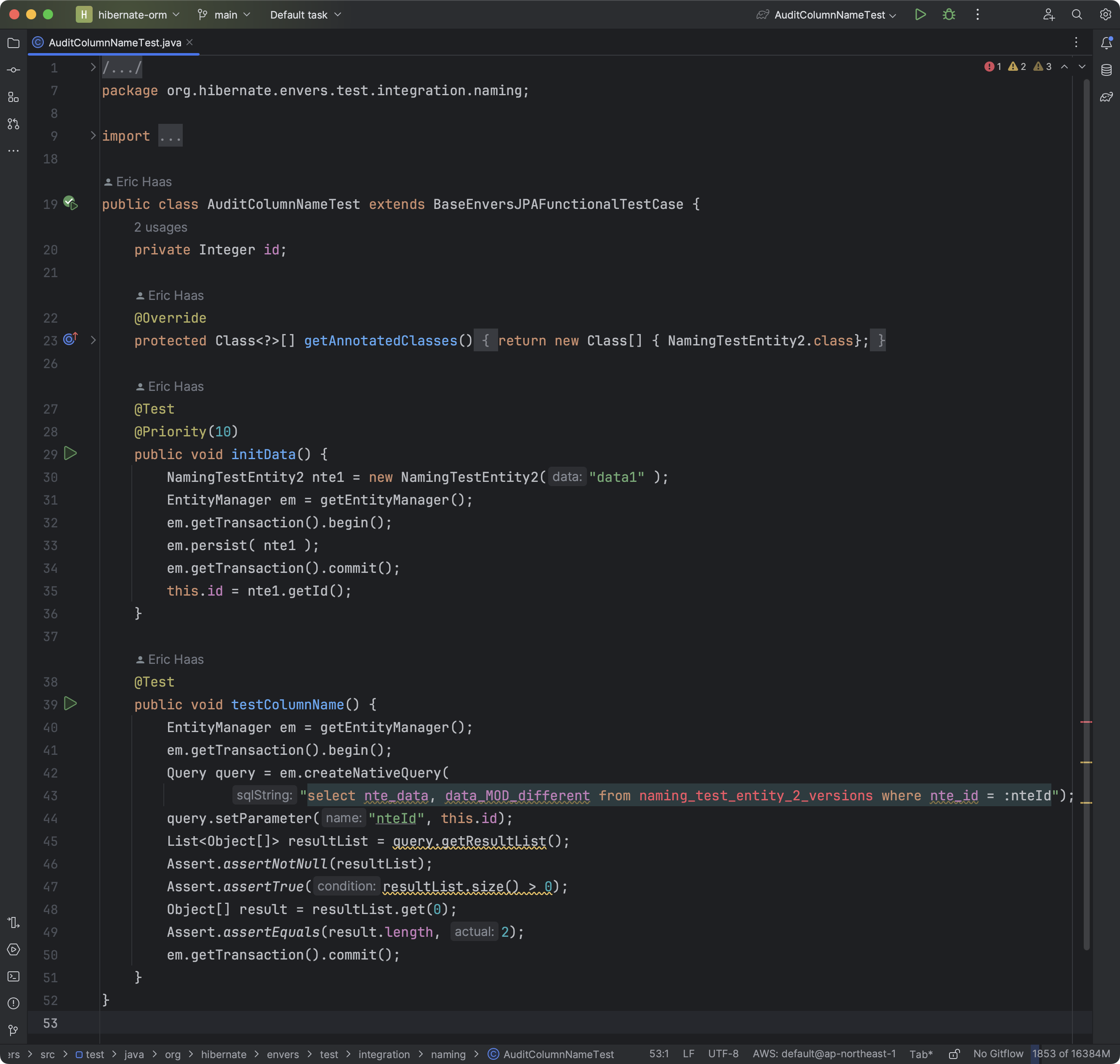The height and width of the screenshot is (1064, 1120).
Task: Click the UTF-8 encoding in status bar
Action: [x=723, y=1054]
